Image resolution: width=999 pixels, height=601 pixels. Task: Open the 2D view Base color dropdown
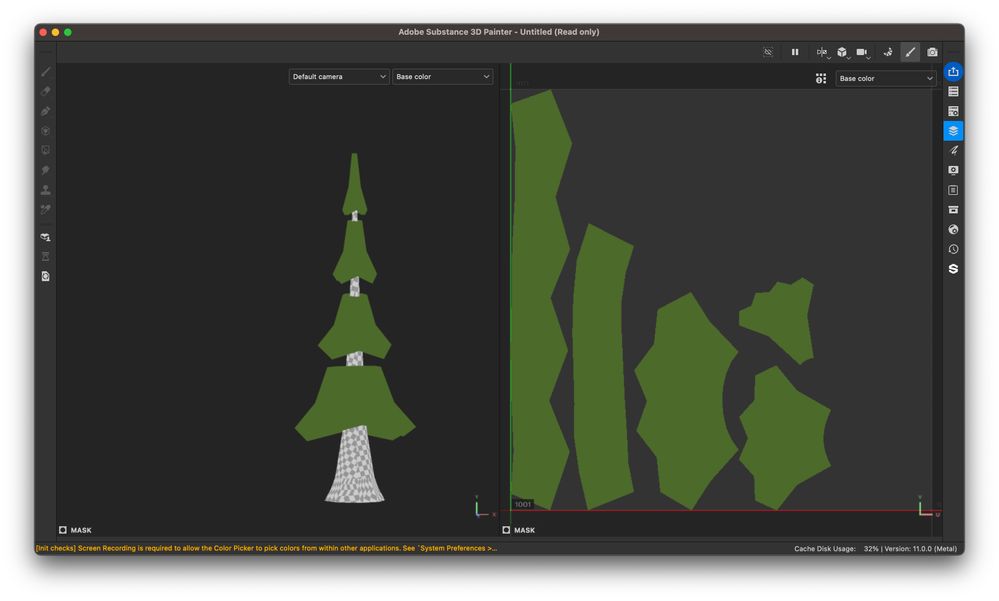pyautogui.click(x=885, y=78)
